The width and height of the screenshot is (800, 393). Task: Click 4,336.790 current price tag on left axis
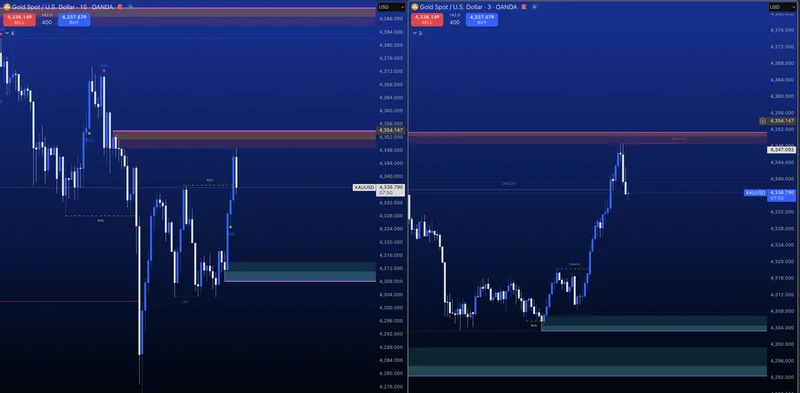(x=390, y=190)
